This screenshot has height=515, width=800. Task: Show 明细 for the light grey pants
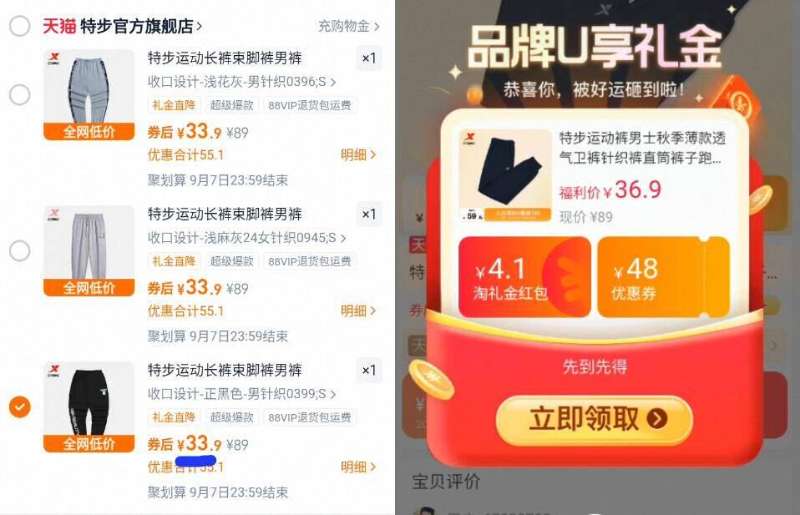click(358, 155)
